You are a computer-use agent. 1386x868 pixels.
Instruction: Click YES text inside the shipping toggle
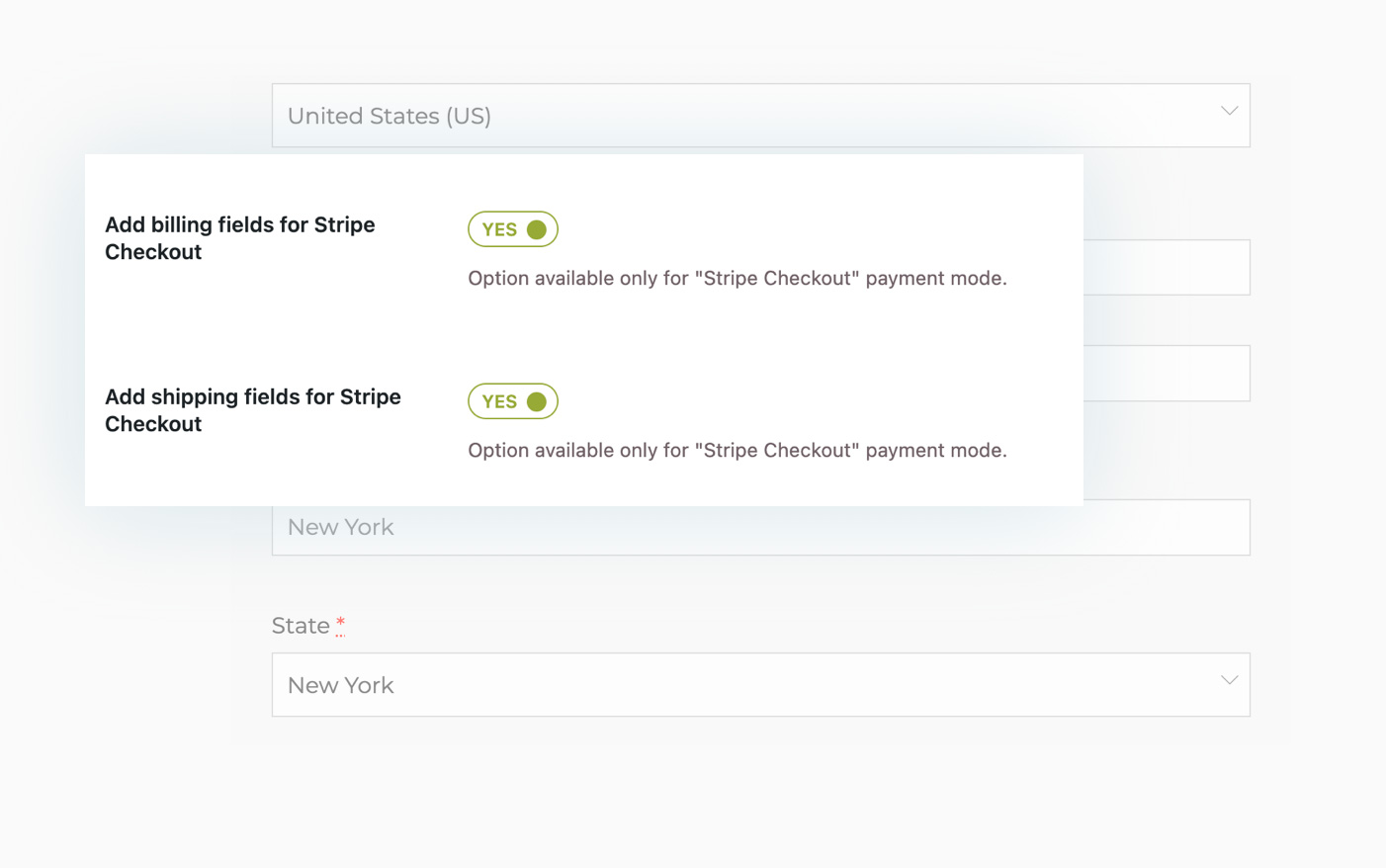pos(499,401)
